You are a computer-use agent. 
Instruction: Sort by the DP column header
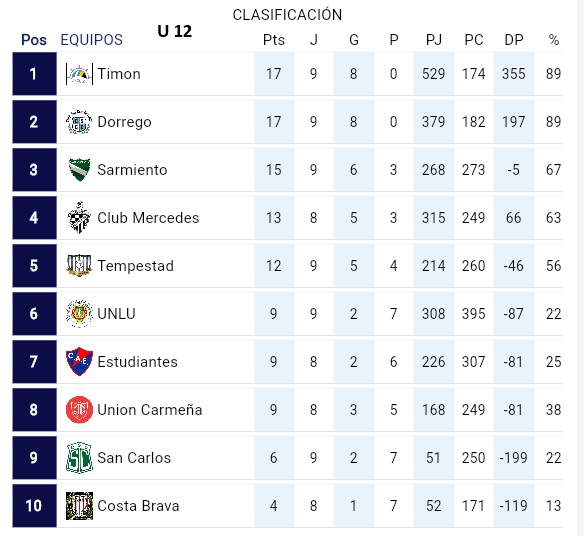point(514,40)
